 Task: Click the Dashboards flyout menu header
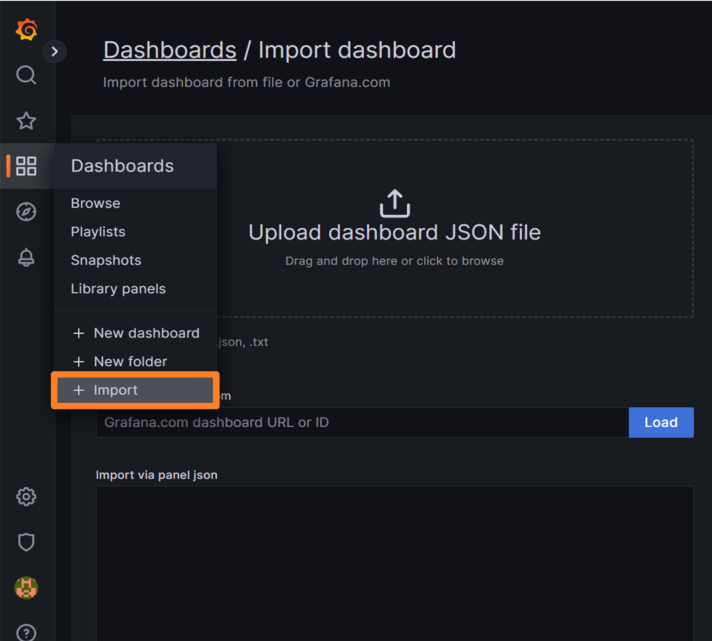coord(135,166)
